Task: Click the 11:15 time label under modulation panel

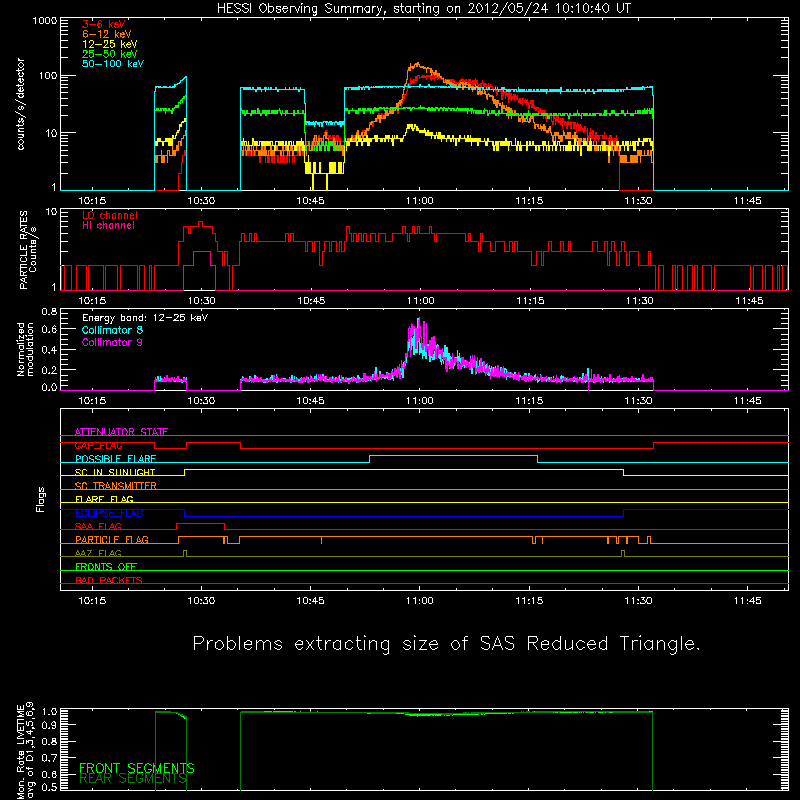Action: 529,401
